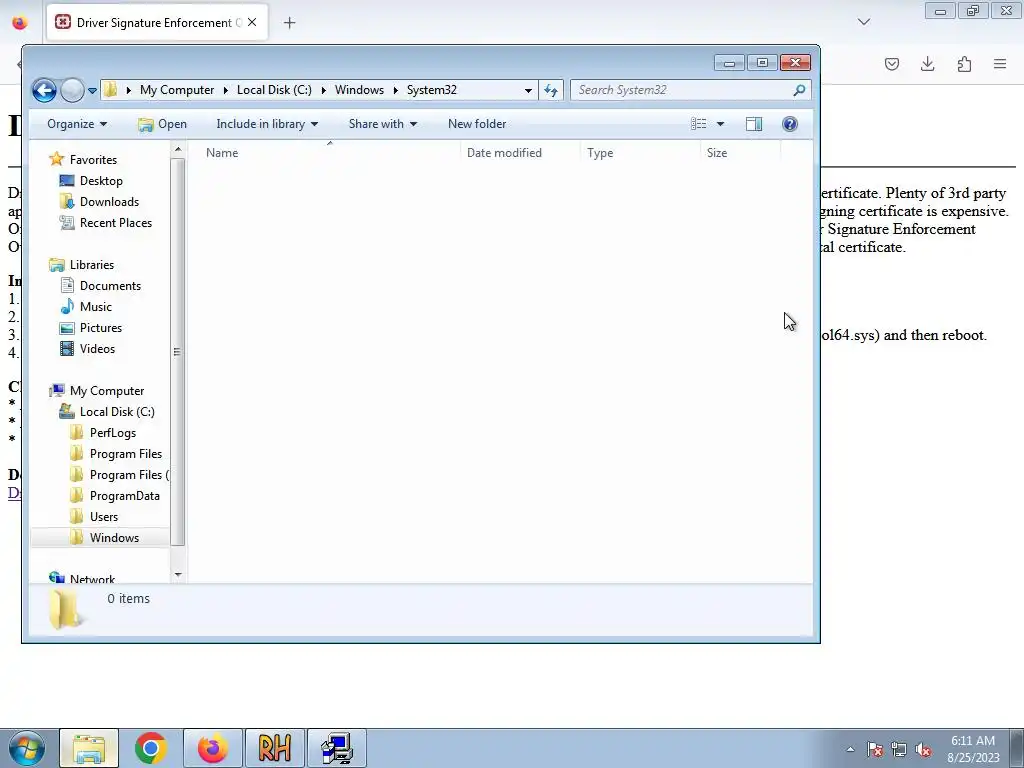This screenshot has width=1024, height=768.
Task: Show hidden tray icons arrow
Action: [x=850, y=749]
